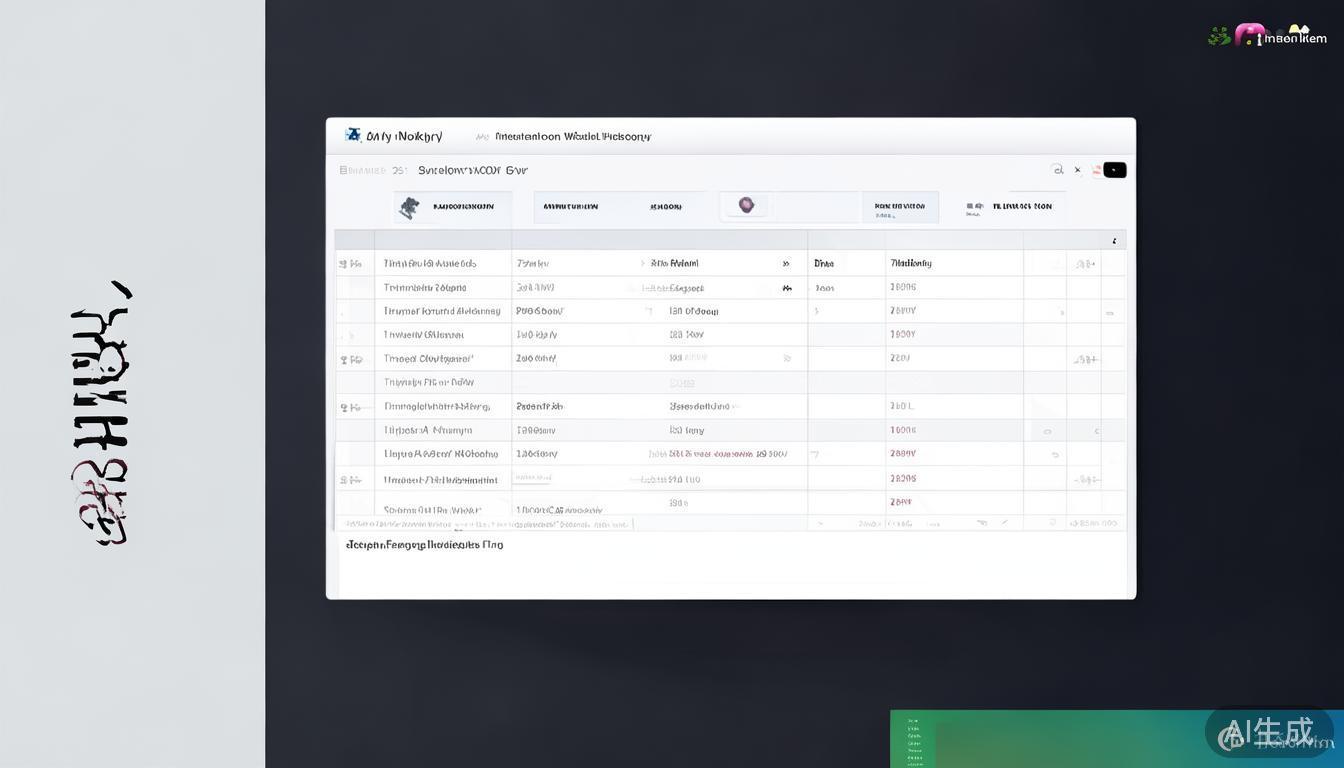
Task: Open the search magnifier icon top right
Action: tap(1059, 170)
